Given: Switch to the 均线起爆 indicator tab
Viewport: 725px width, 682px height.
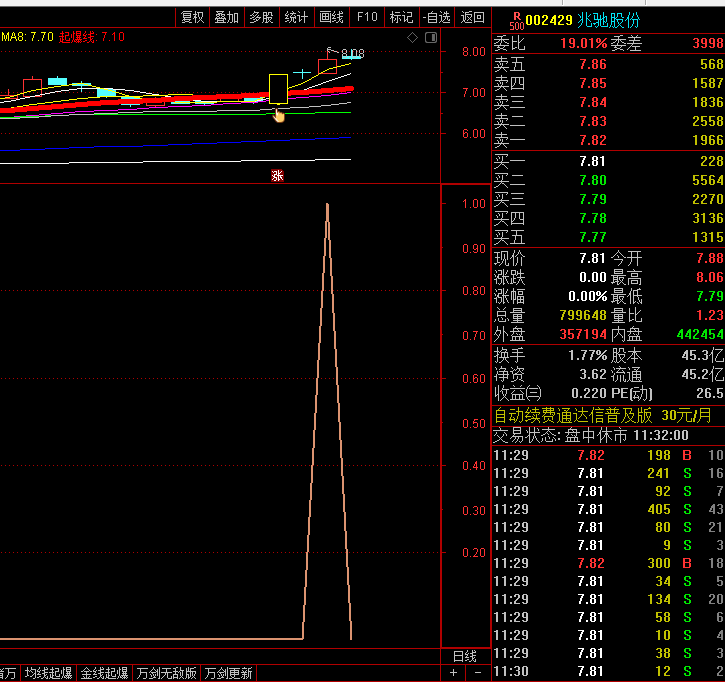Looking at the screenshot, I should [49, 673].
